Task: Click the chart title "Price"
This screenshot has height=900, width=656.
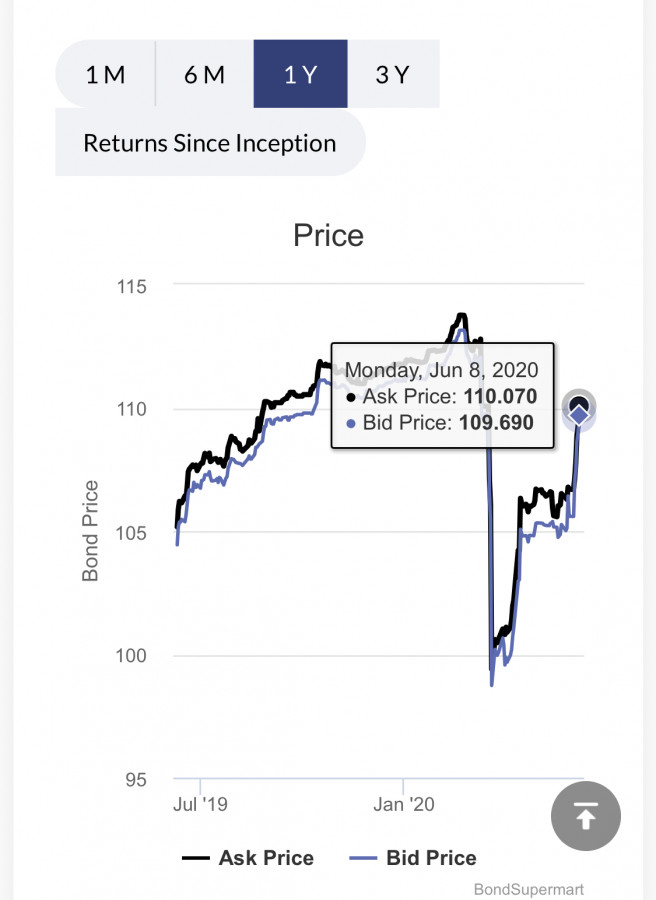Action: point(328,236)
